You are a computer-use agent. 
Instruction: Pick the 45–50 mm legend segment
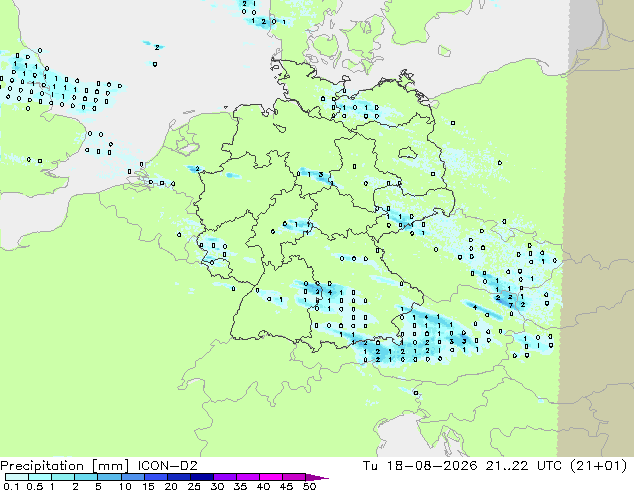[x=294, y=477]
